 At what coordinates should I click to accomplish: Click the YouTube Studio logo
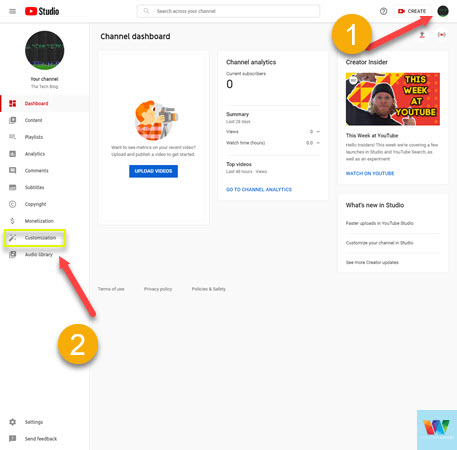coord(42,11)
